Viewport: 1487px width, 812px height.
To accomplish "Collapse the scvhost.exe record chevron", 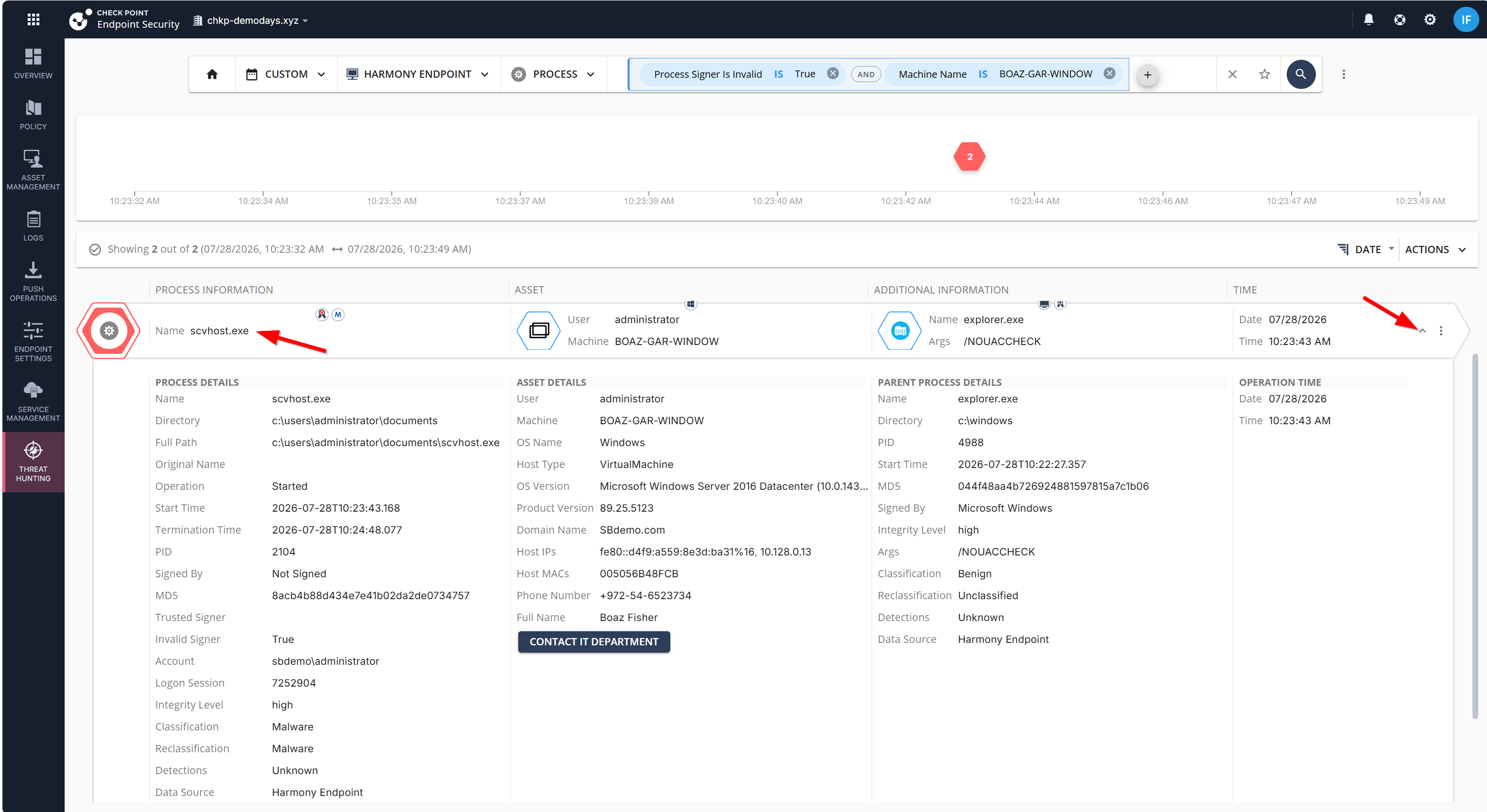I will 1422,331.
